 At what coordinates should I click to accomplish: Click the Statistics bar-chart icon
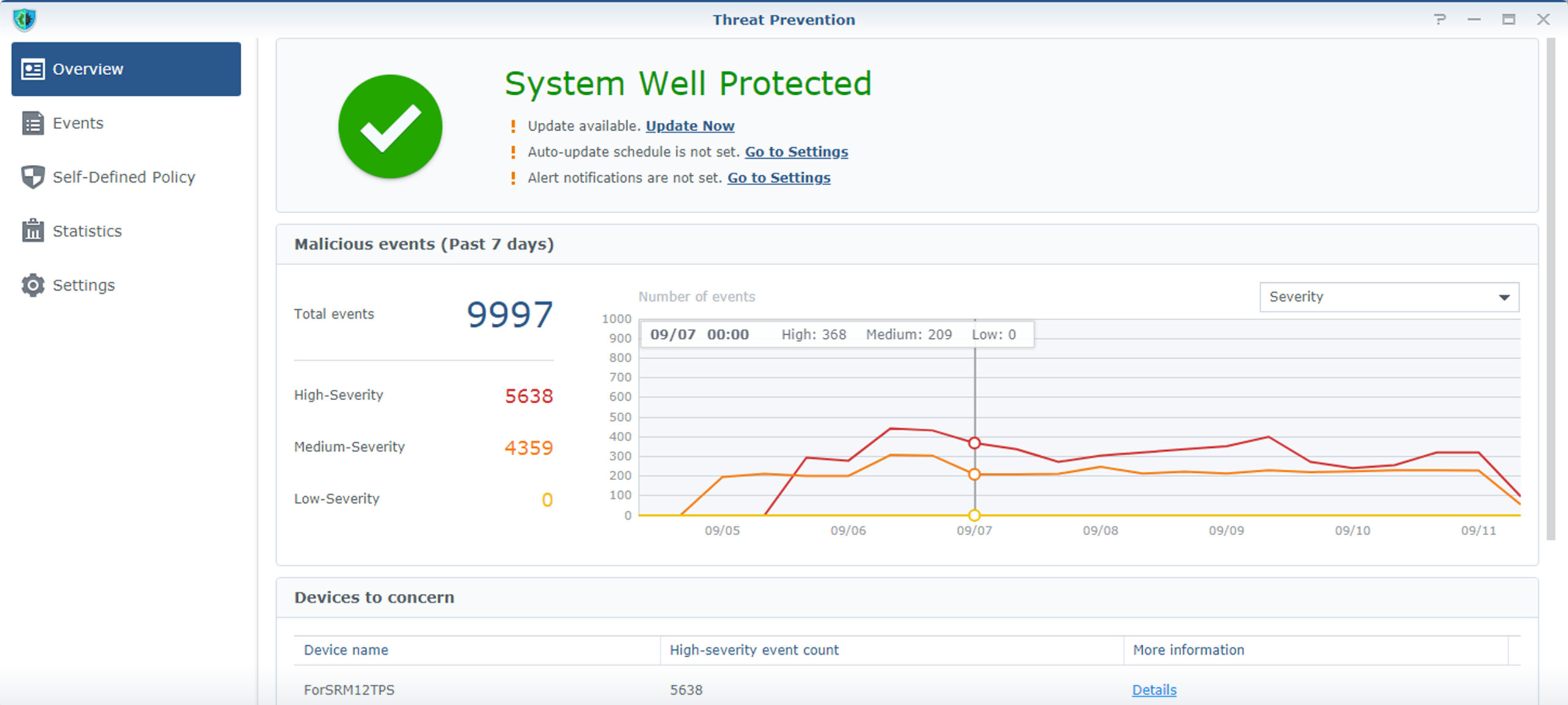coord(33,231)
